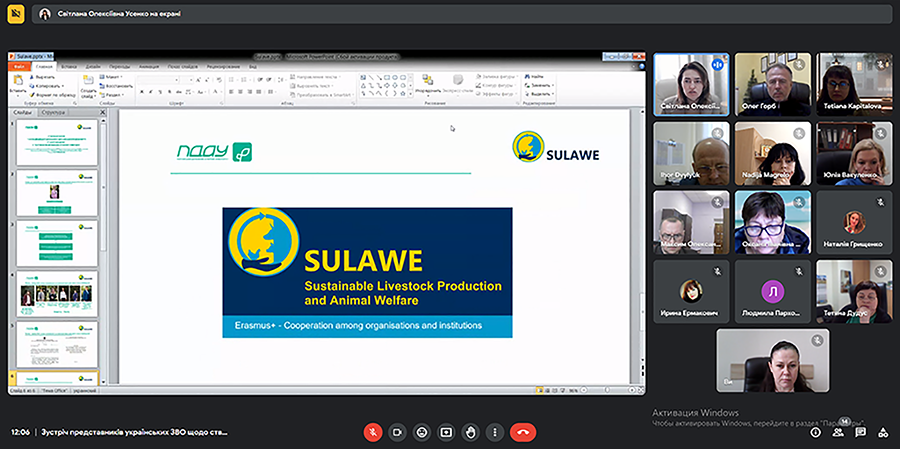This screenshot has height=449, width=900.
Task: Click Найти in the editing group
Action: point(534,76)
